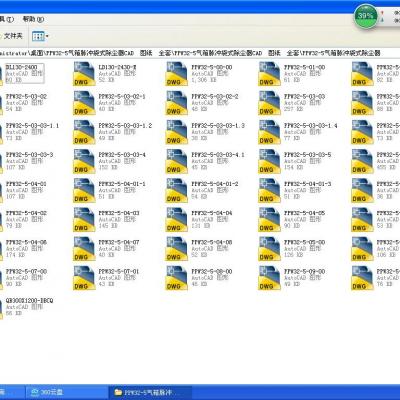400x400 pixels.
Task: Open the Views dropdown arrow
Action: point(47,36)
